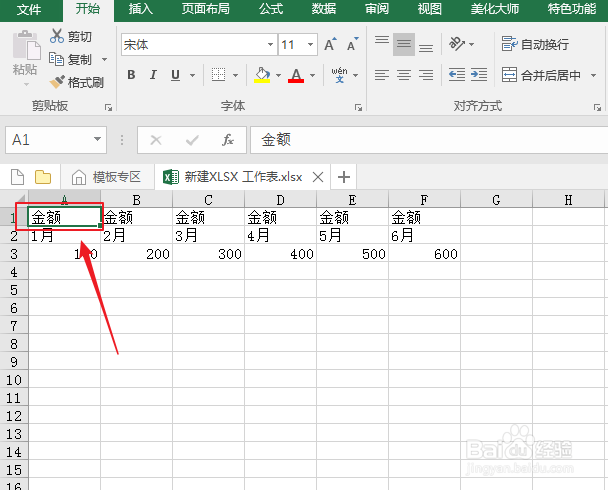The image size is (608, 490).
Task: Close the 新建XLSX 工作表.xlsx tab
Action: pyautogui.click(x=318, y=177)
